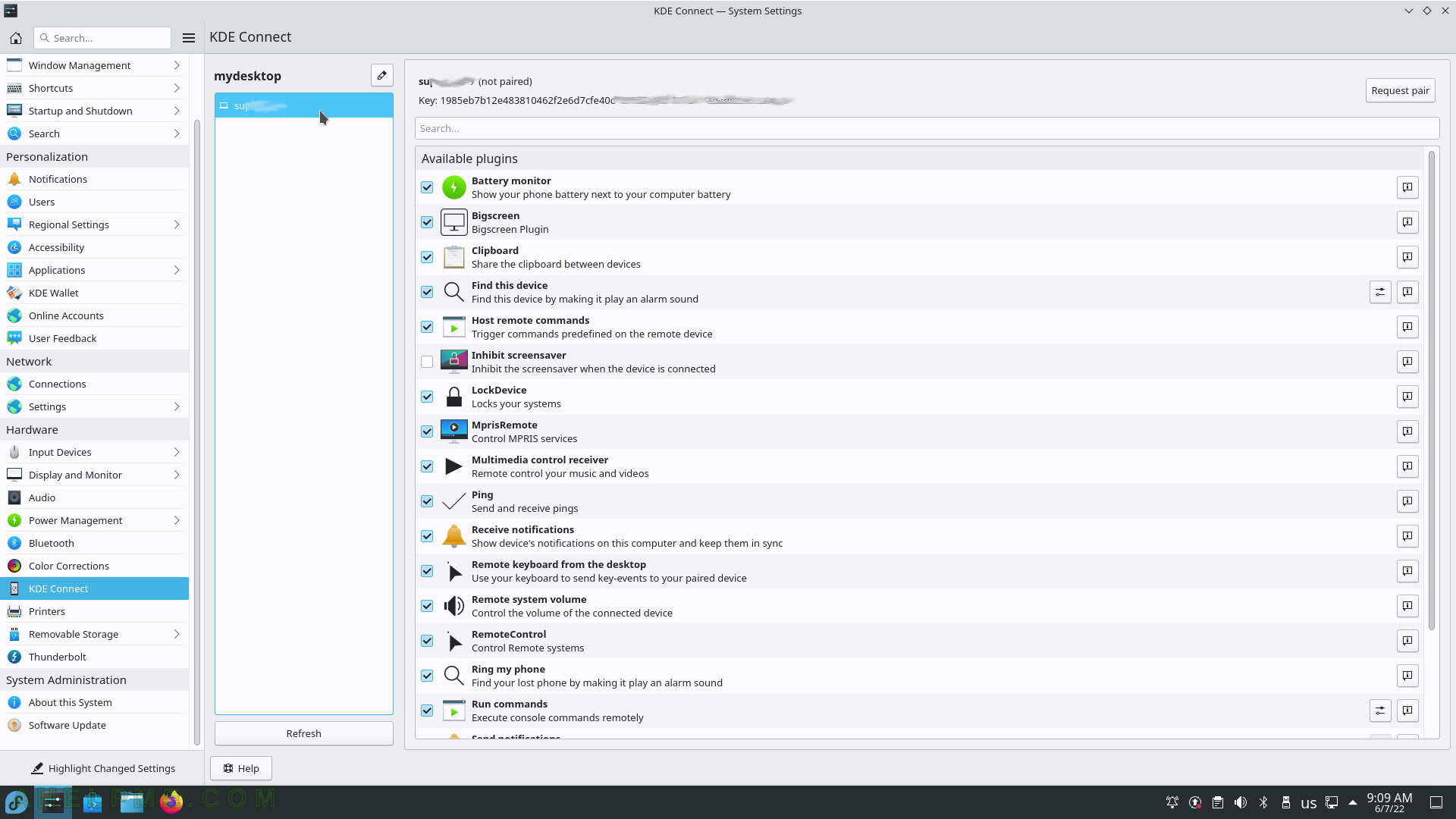1456x819 pixels.
Task: Expand Power Management submenu
Action: (177, 520)
